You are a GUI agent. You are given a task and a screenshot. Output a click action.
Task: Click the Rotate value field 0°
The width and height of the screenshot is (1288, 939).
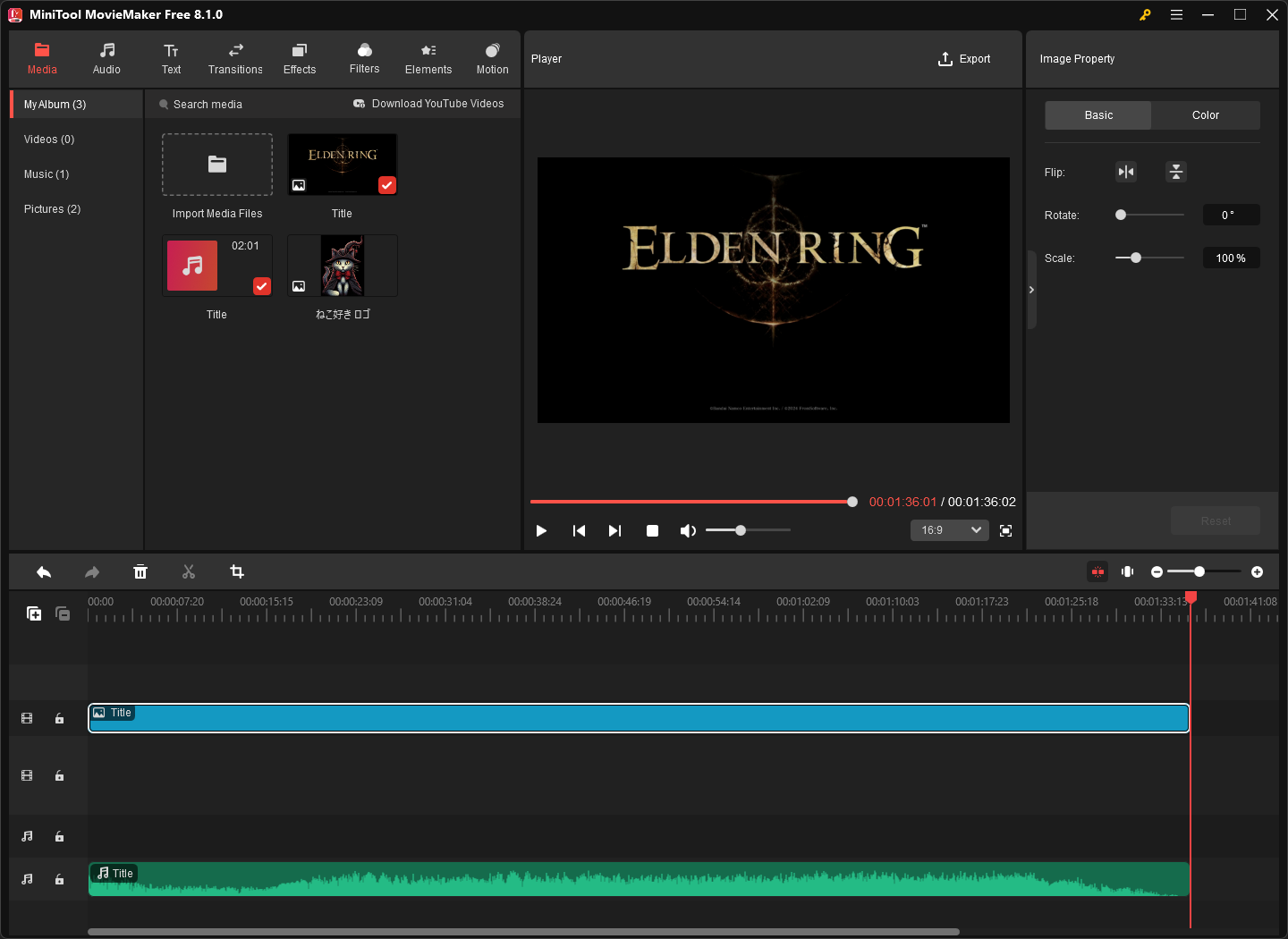click(1231, 215)
